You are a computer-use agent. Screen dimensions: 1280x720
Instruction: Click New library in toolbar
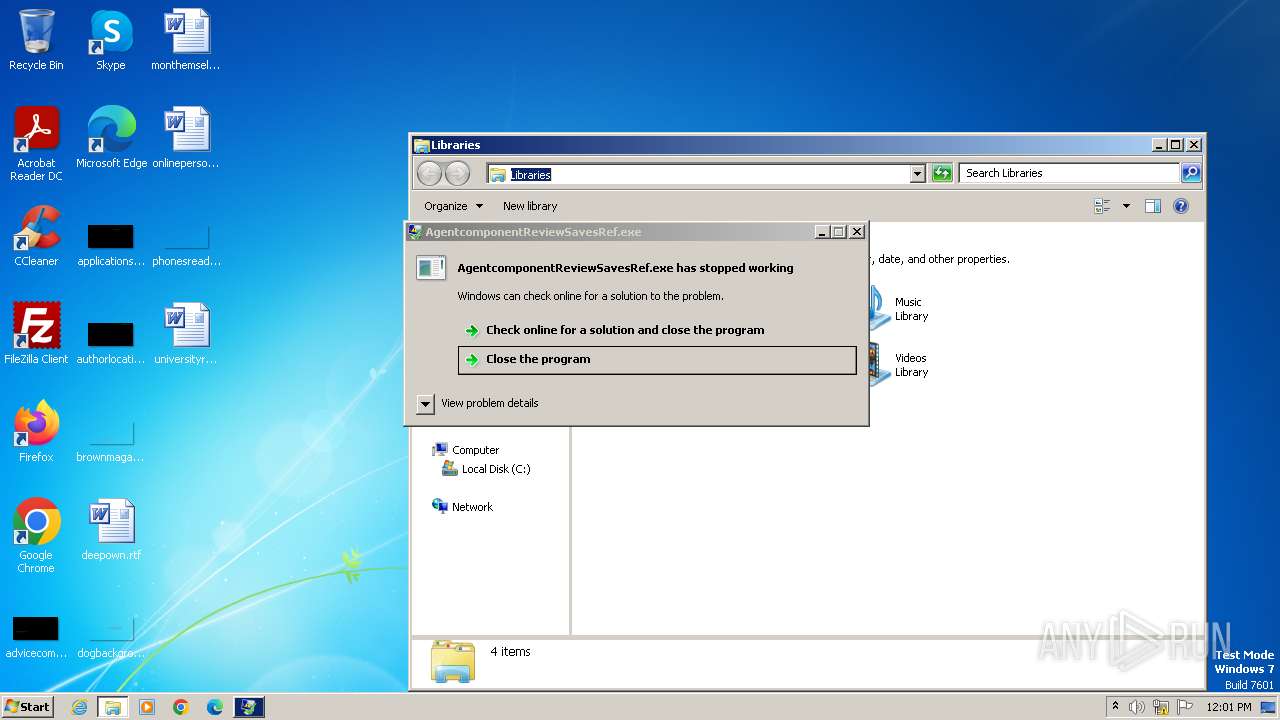point(530,206)
